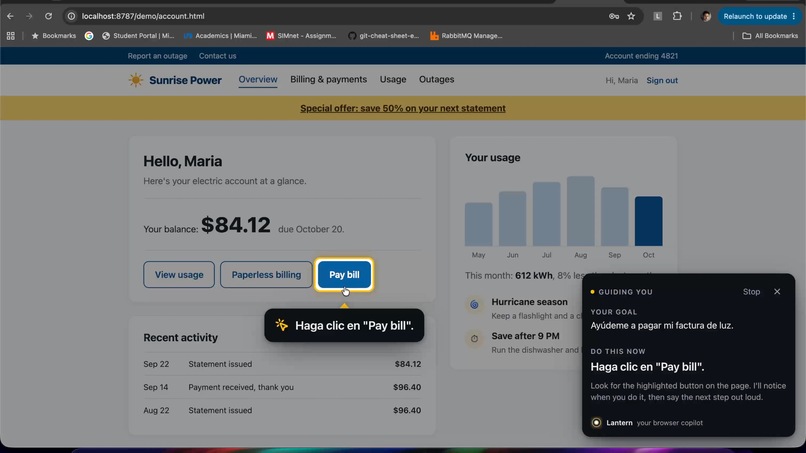Click the September usage bar
The image size is (806, 453).
pyautogui.click(x=615, y=216)
